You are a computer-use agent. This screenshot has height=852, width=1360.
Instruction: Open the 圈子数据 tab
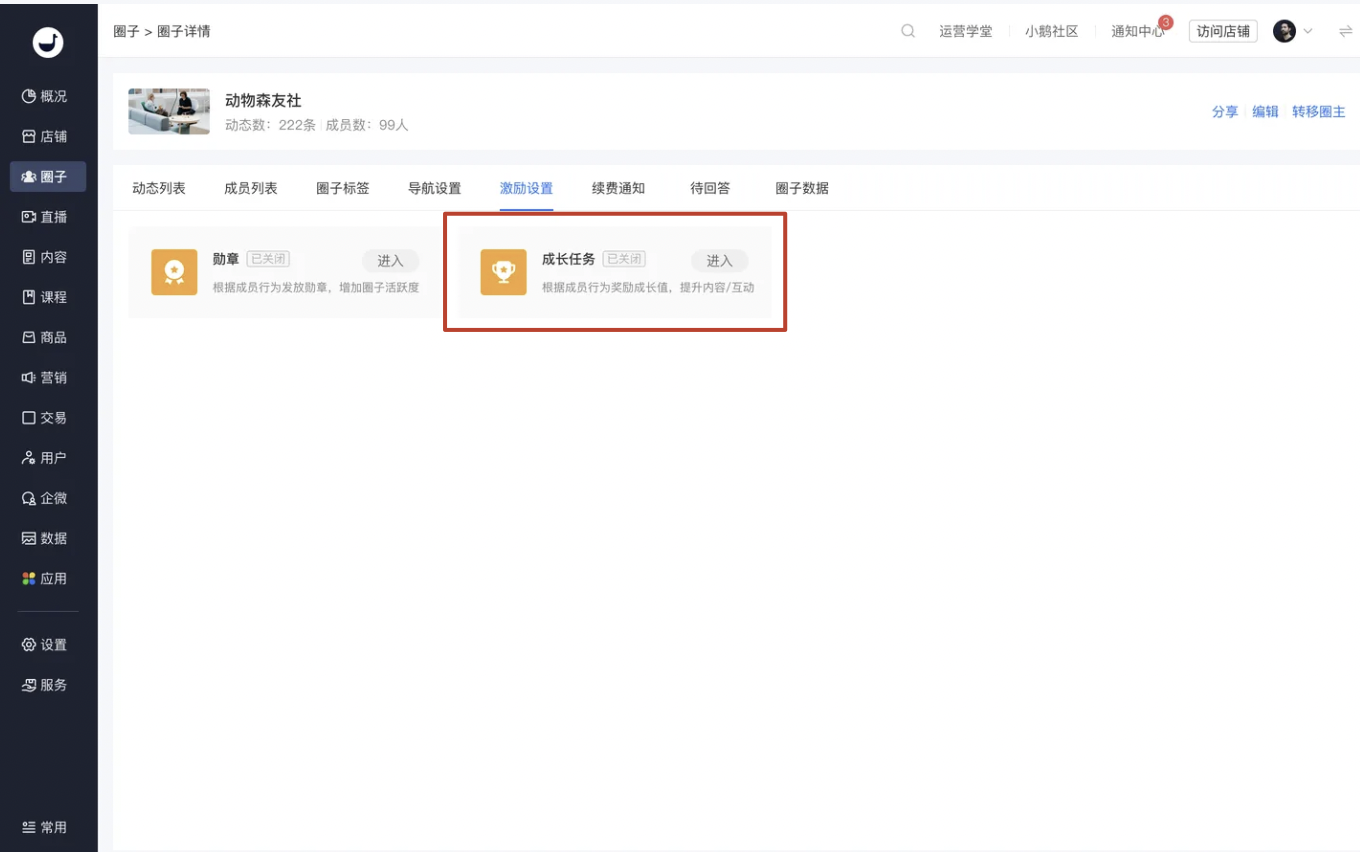(x=802, y=188)
